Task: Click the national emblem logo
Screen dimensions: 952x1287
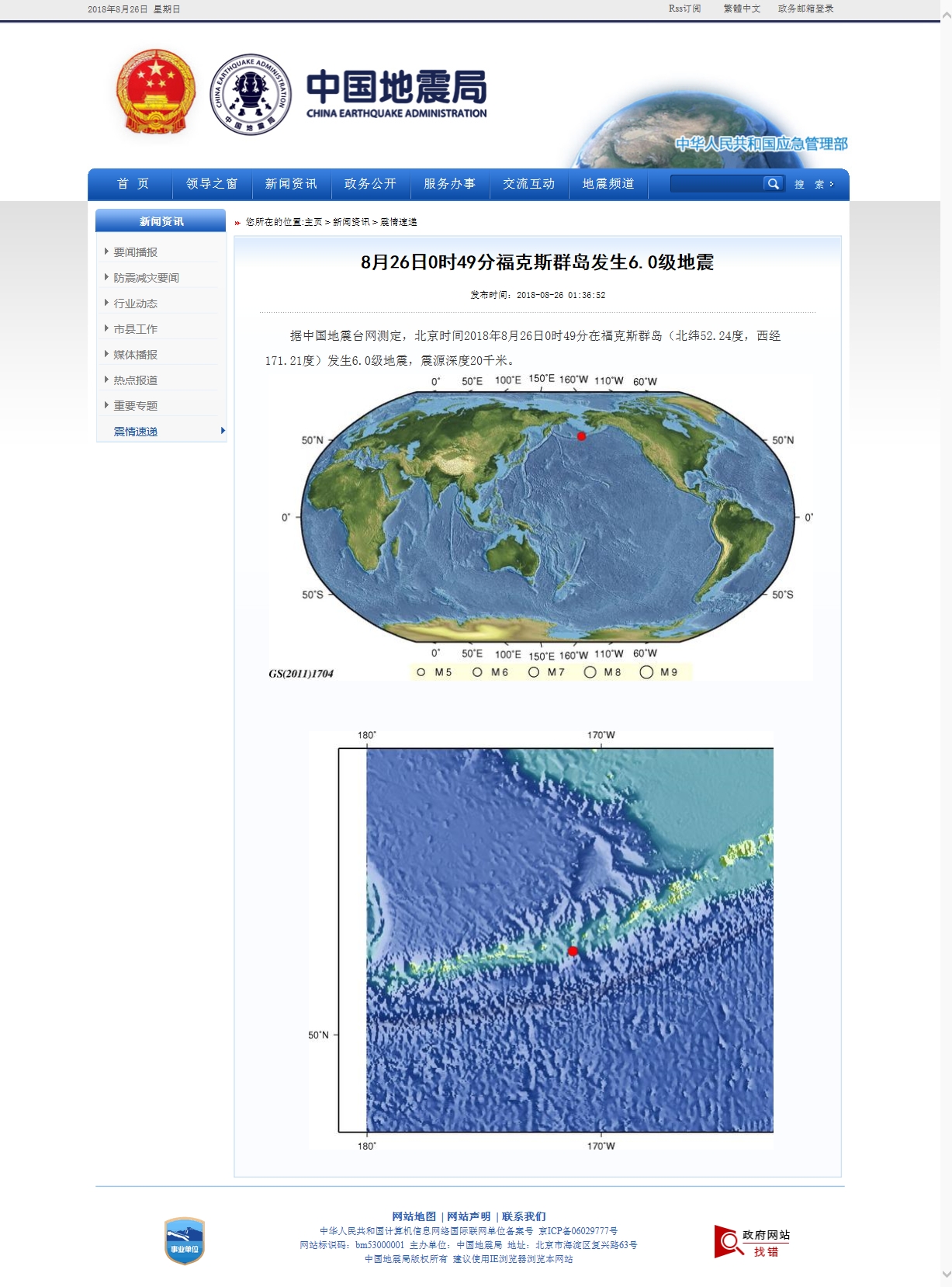Action: [x=156, y=92]
